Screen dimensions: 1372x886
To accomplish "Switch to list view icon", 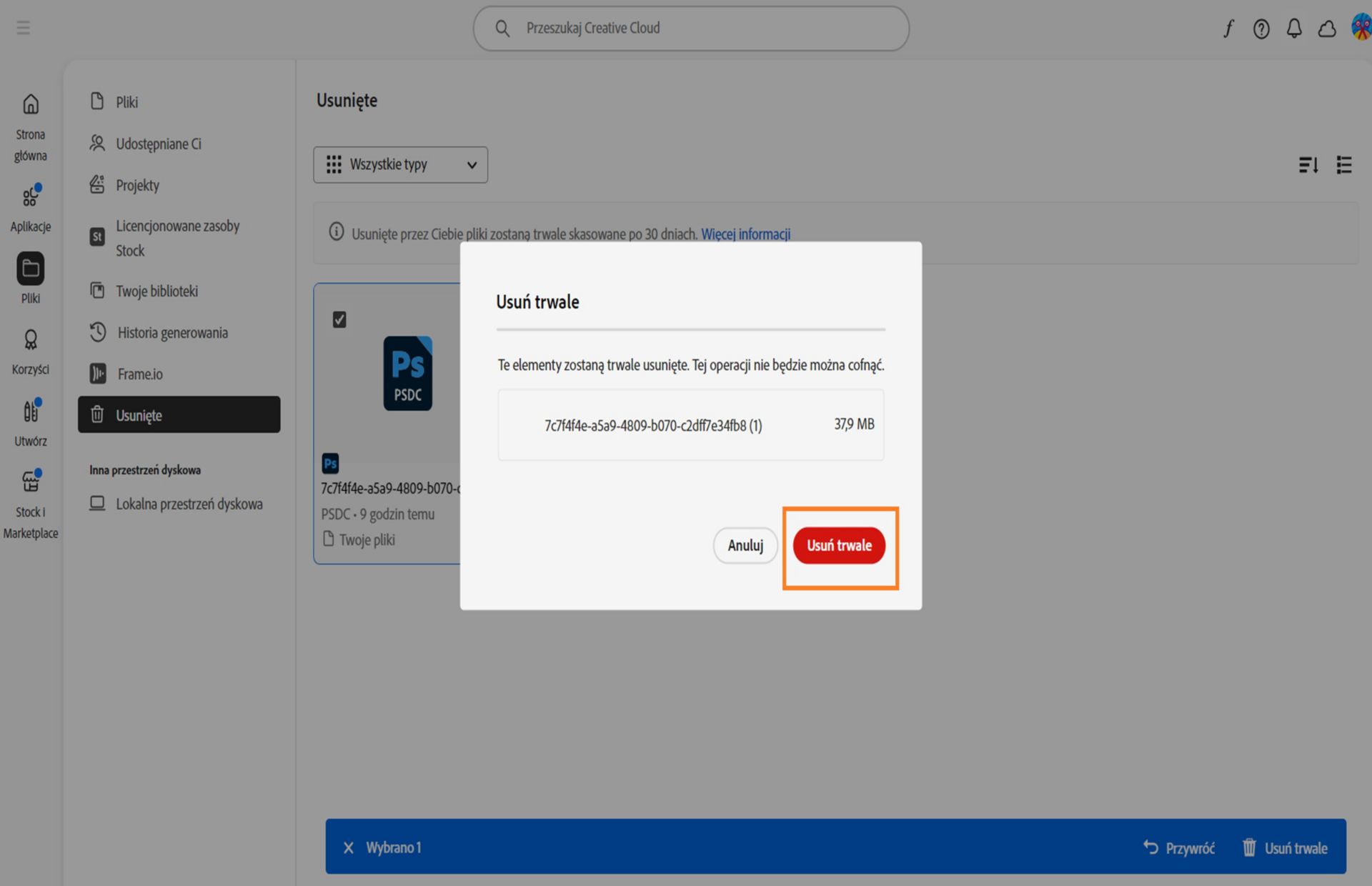I will click(1344, 165).
